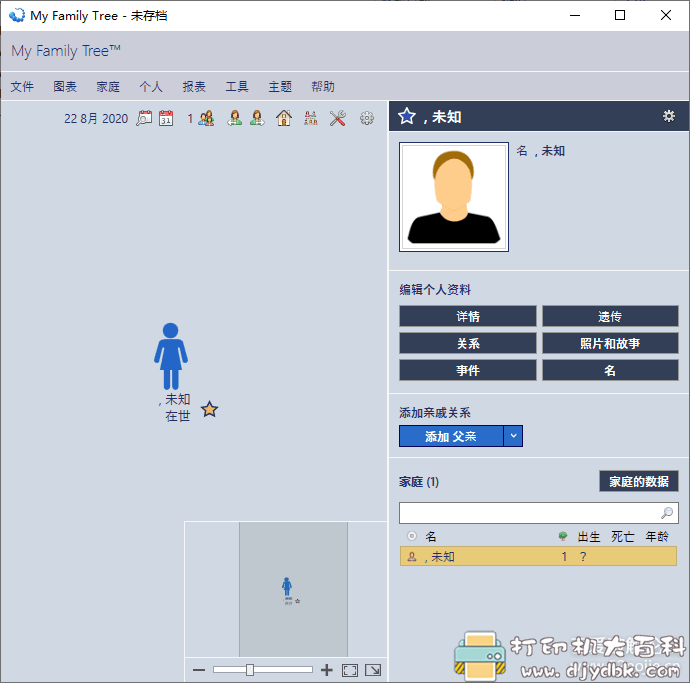Click the light gear settings icon in toolbar
Screen dimensions: 690x683
coord(367,118)
